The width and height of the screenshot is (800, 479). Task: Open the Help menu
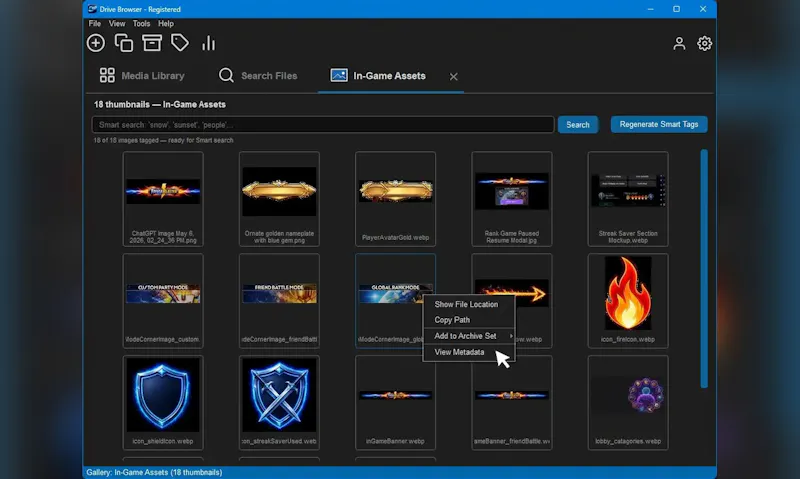pos(166,23)
